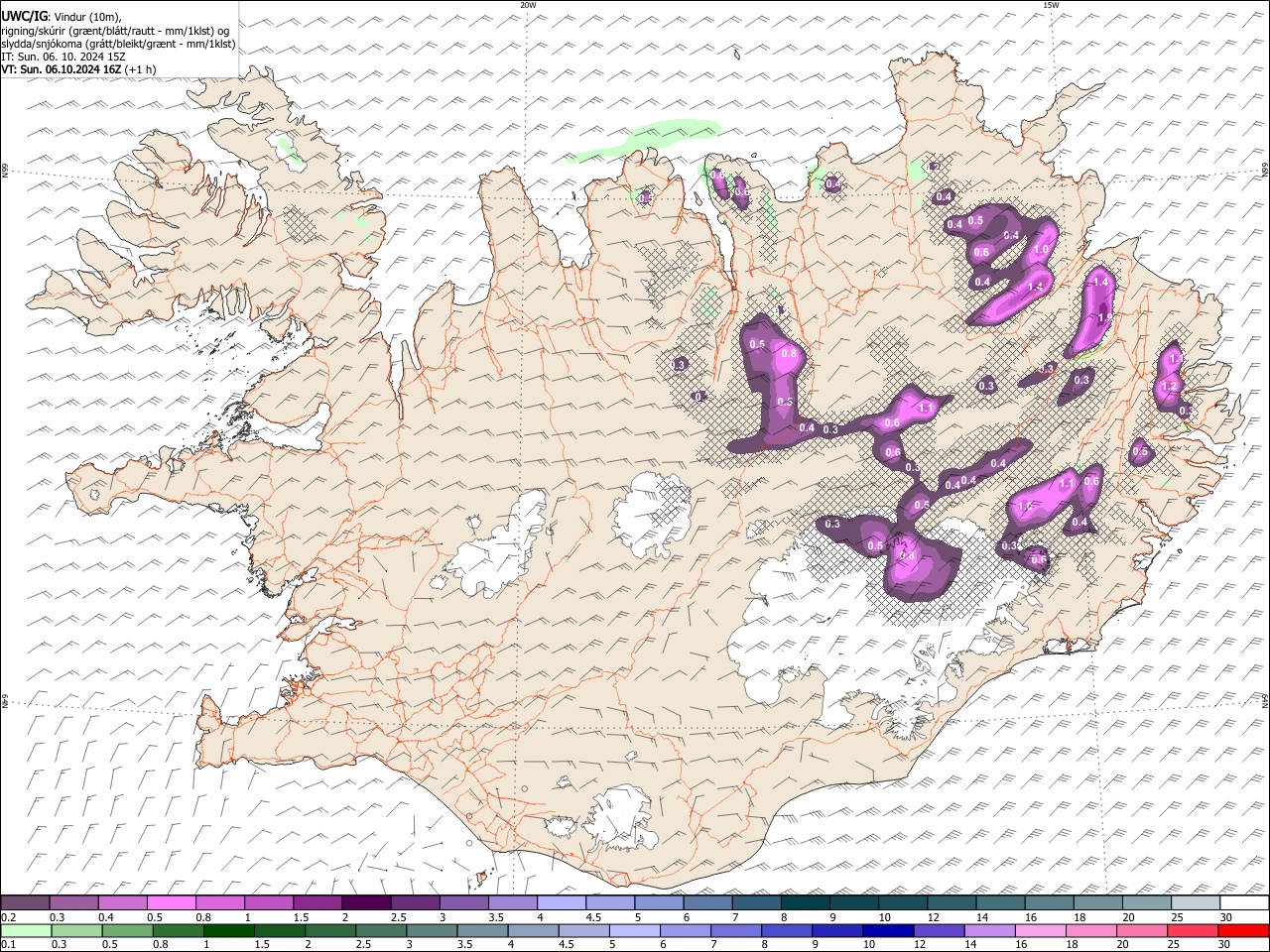Pick the darkest green 1 rain legend swatch
This screenshot has height=952, width=1270.
coord(229,931)
